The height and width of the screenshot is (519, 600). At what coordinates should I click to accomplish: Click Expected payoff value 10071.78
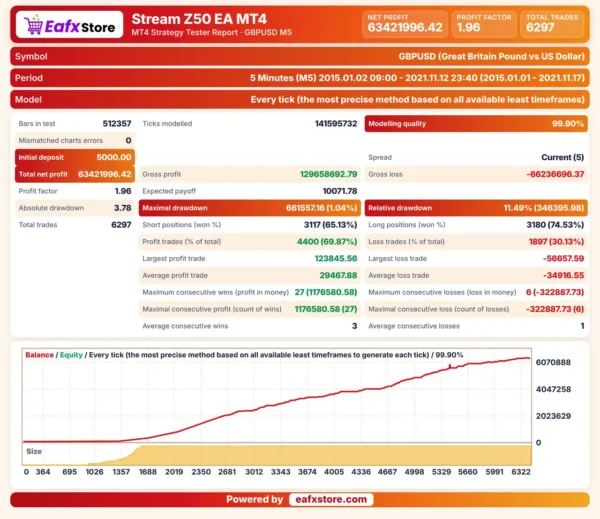coord(340,191)
